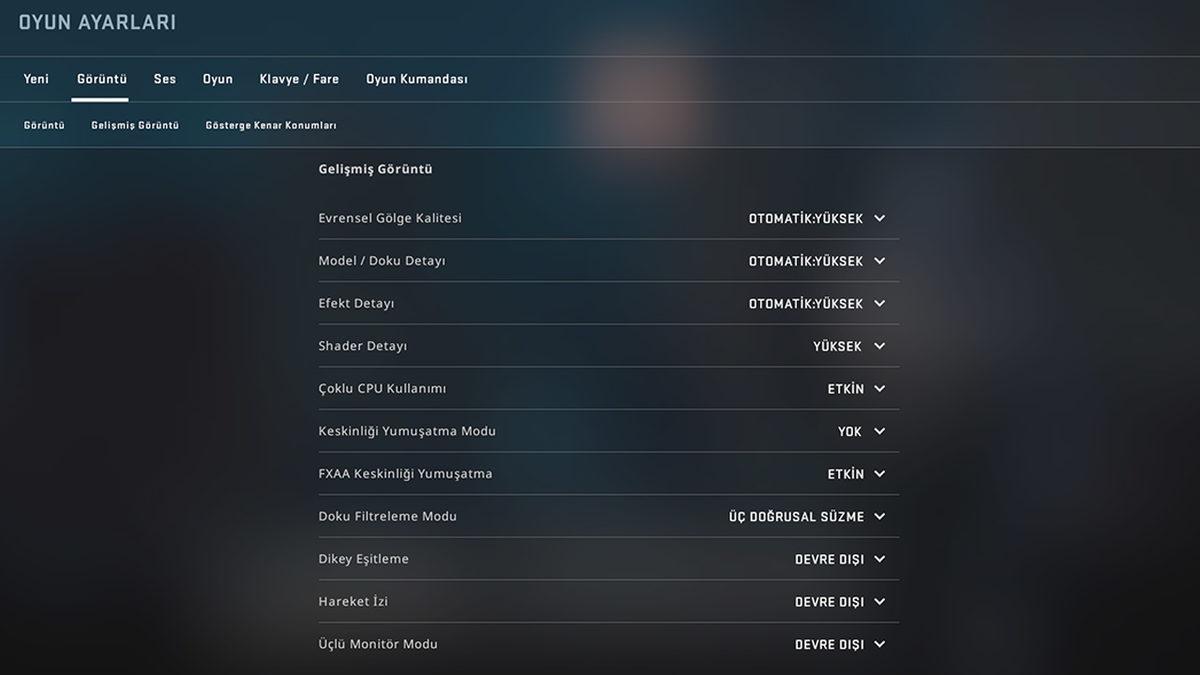Open Gösterge Kenar Konumları sub-tab
Image resolution: width=1200 pixels, height=675 pixels.
click(x=270, y=126)
